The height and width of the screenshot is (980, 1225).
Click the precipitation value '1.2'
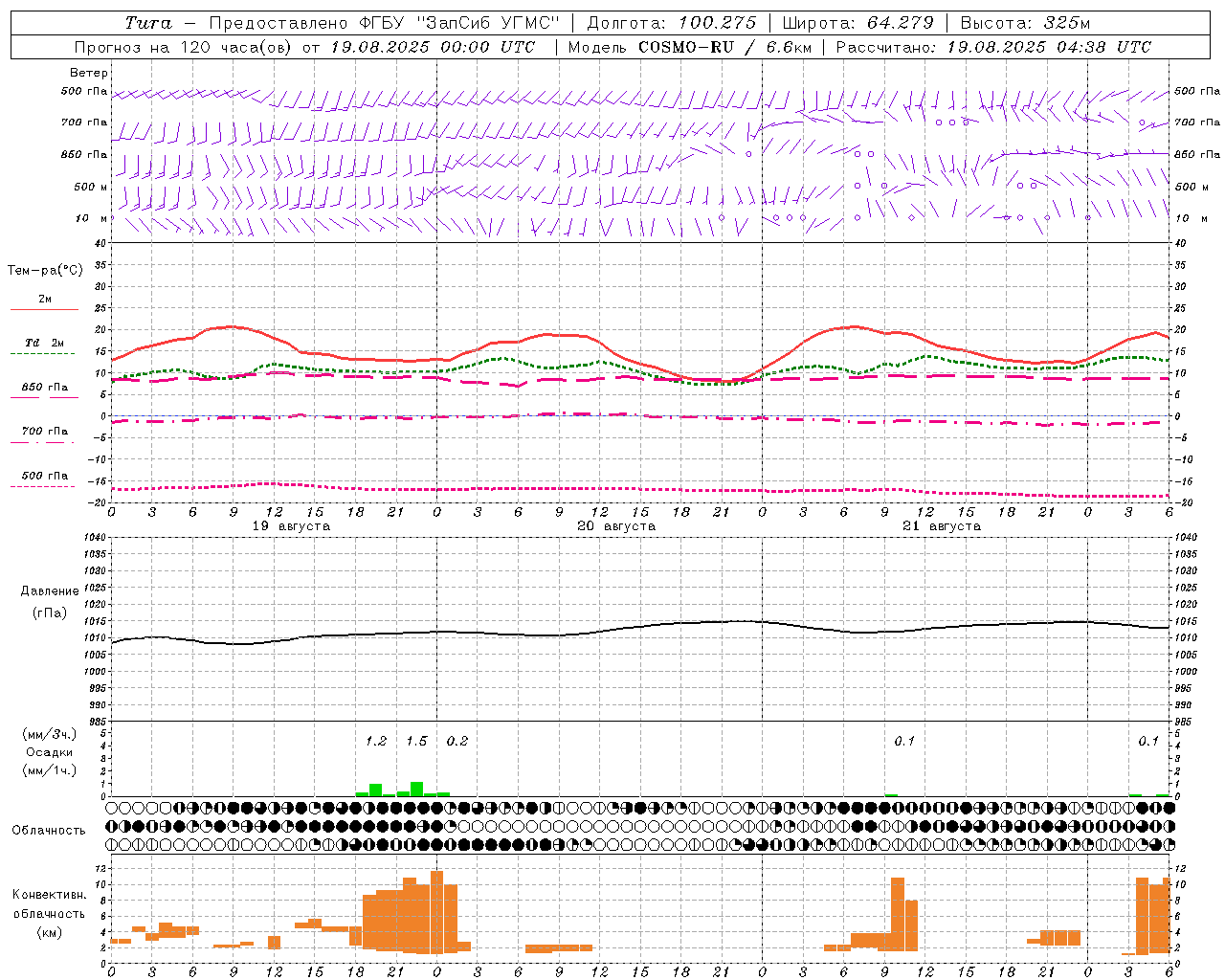coord(376,742)
